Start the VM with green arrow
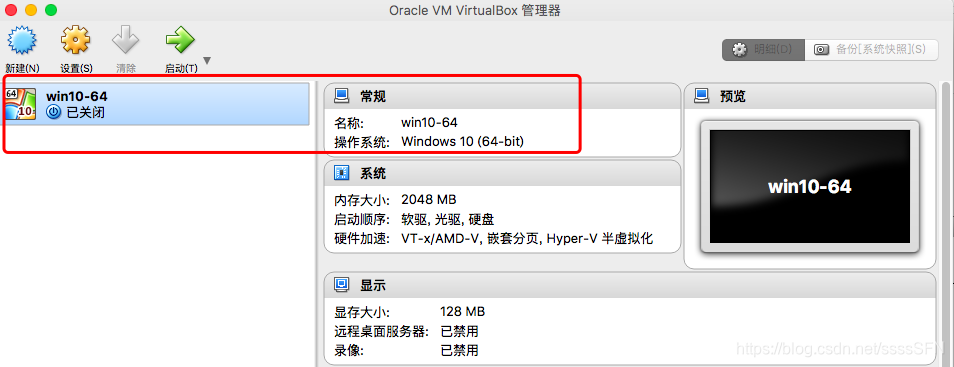 click(180, 41)
